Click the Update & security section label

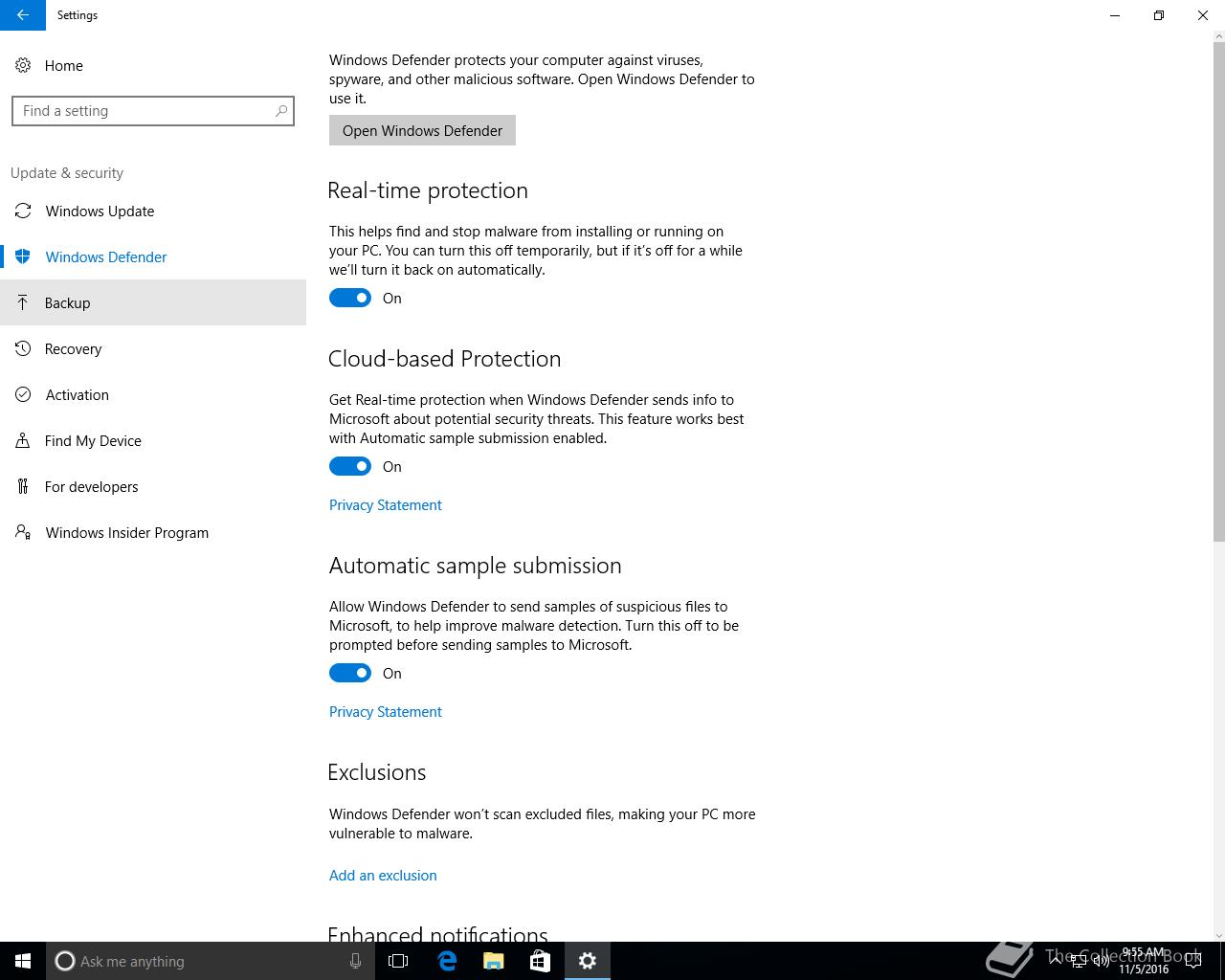pos(67,173)
